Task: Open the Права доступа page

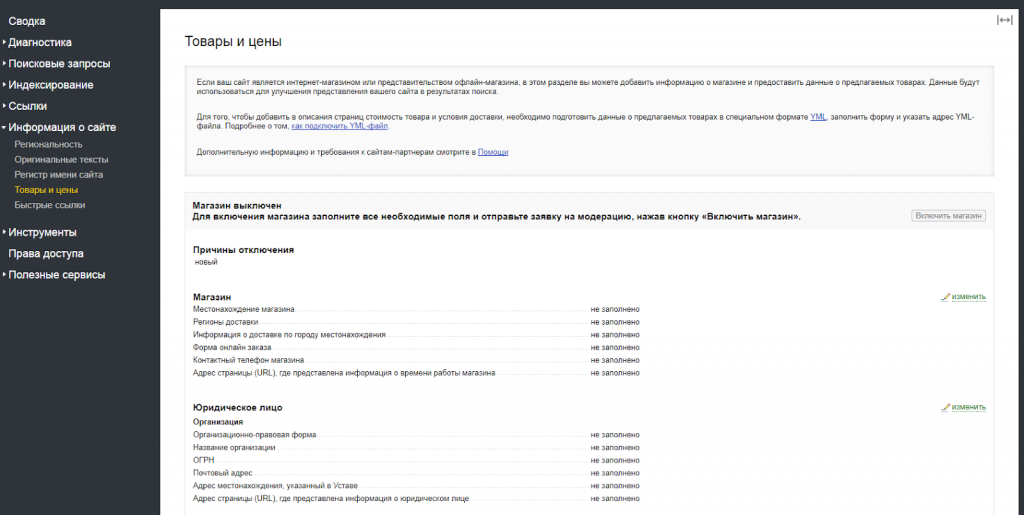Action: tap(46, 253)
